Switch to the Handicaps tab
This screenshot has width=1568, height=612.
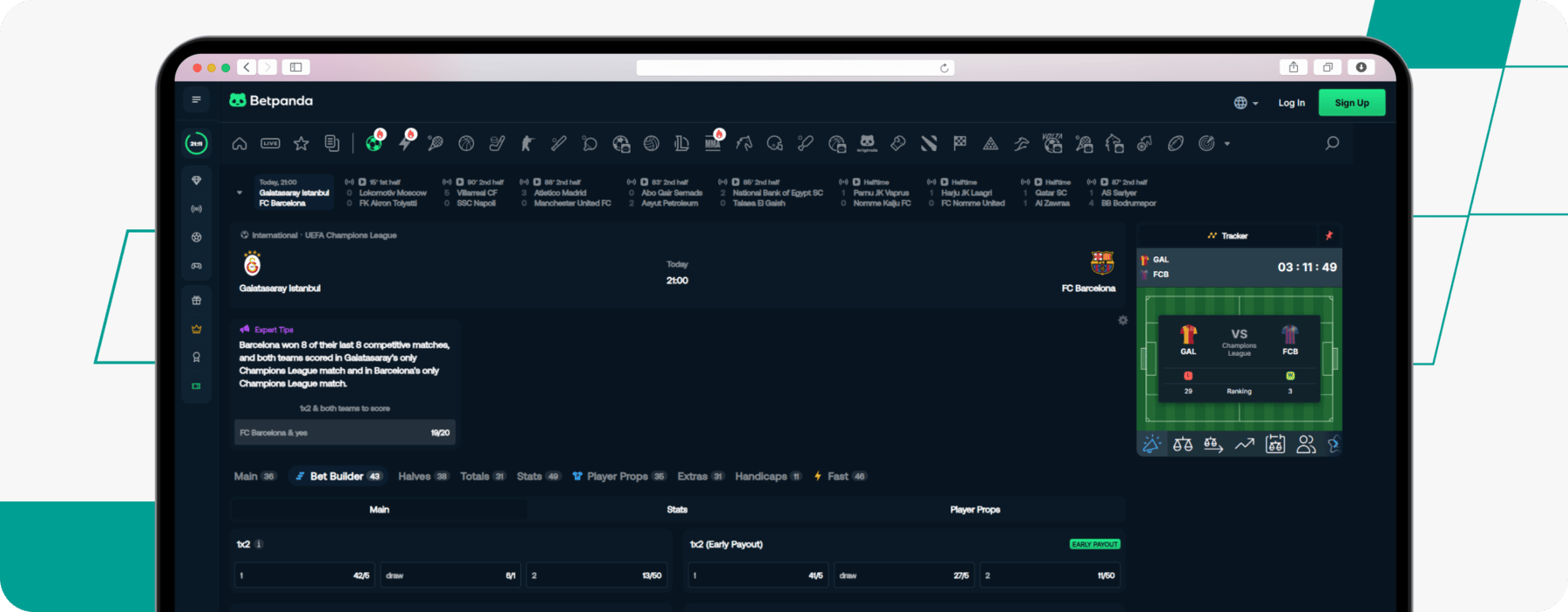click(768, 476)
